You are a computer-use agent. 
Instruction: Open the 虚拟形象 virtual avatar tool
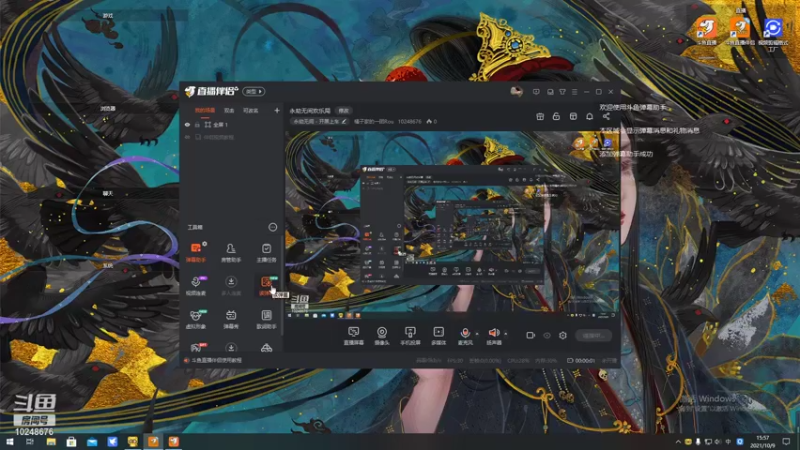click(x=196, y=319)
